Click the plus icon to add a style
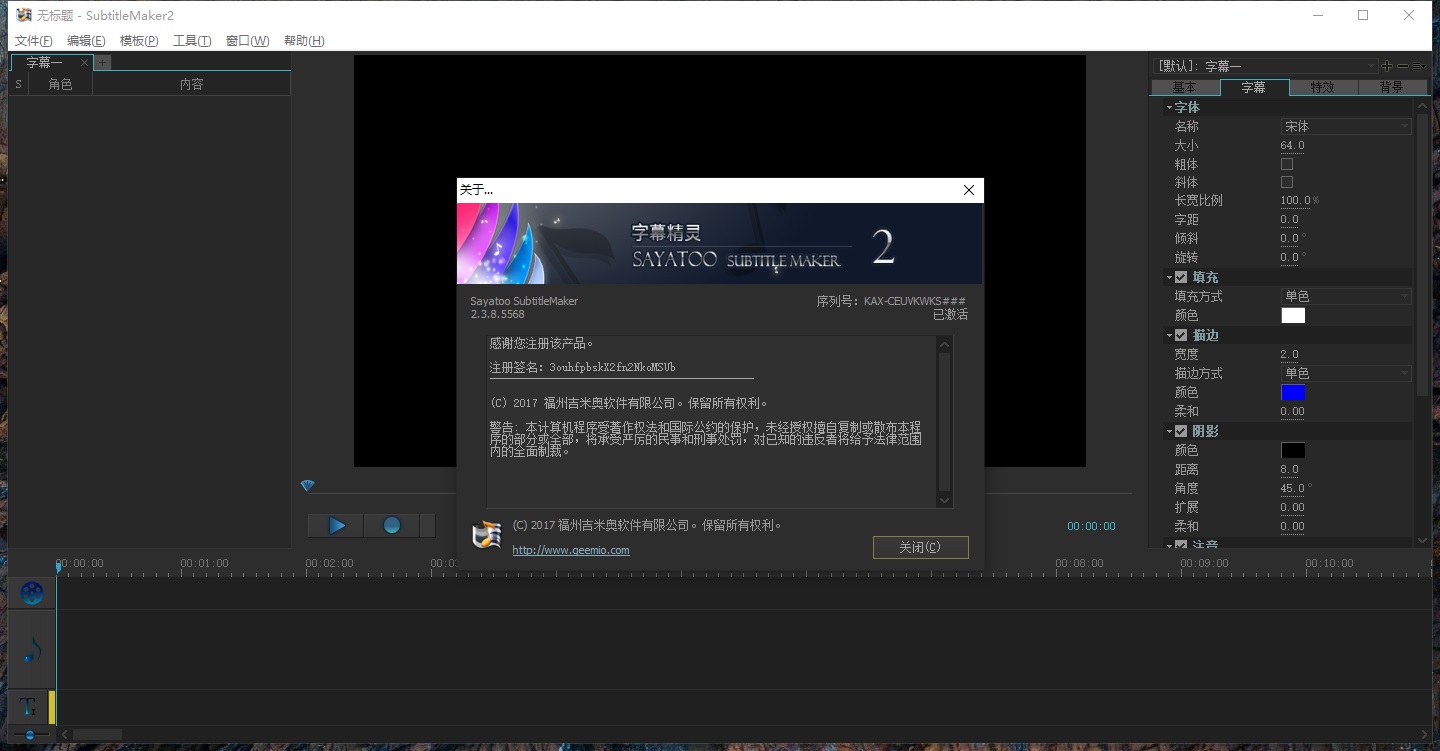The image size is (1440, 751). click(1387, 66)
